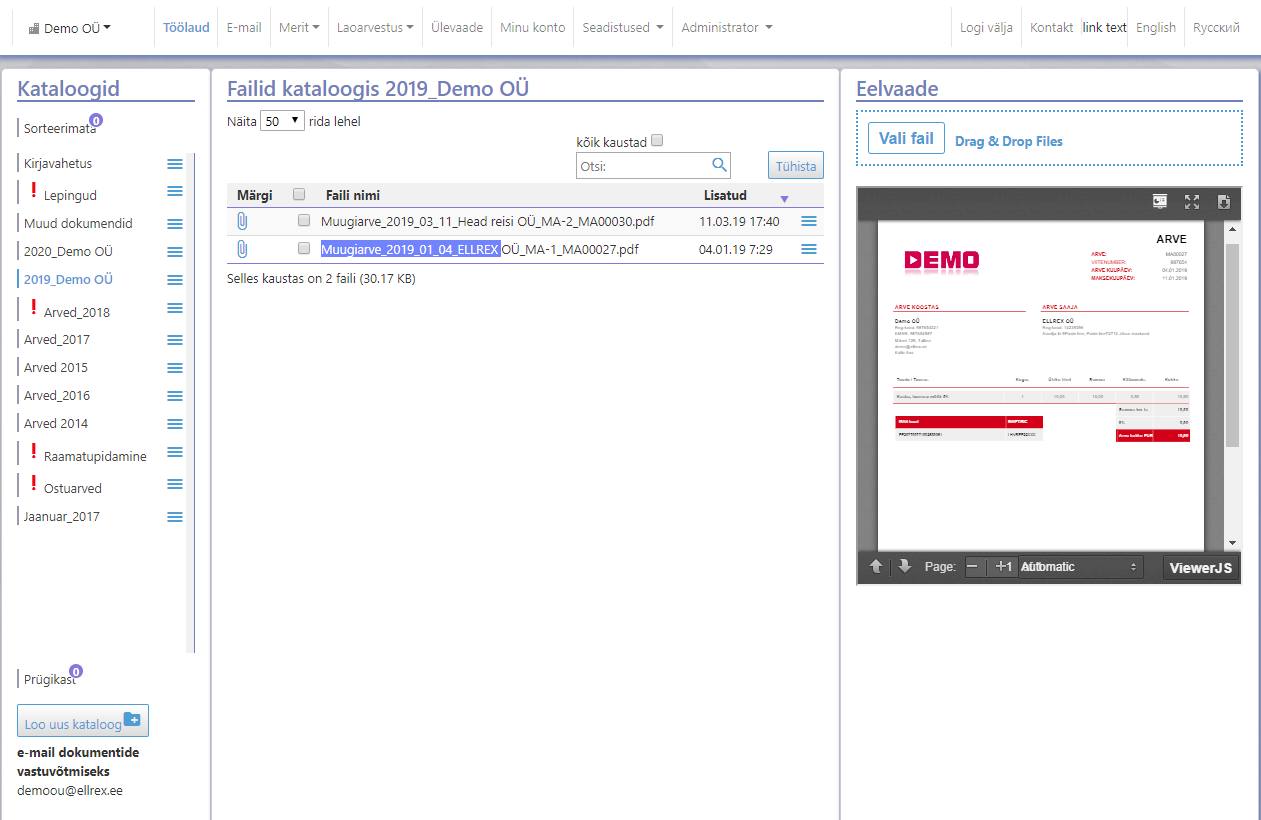Sort by Lisatud column arrow

[784, 198]
